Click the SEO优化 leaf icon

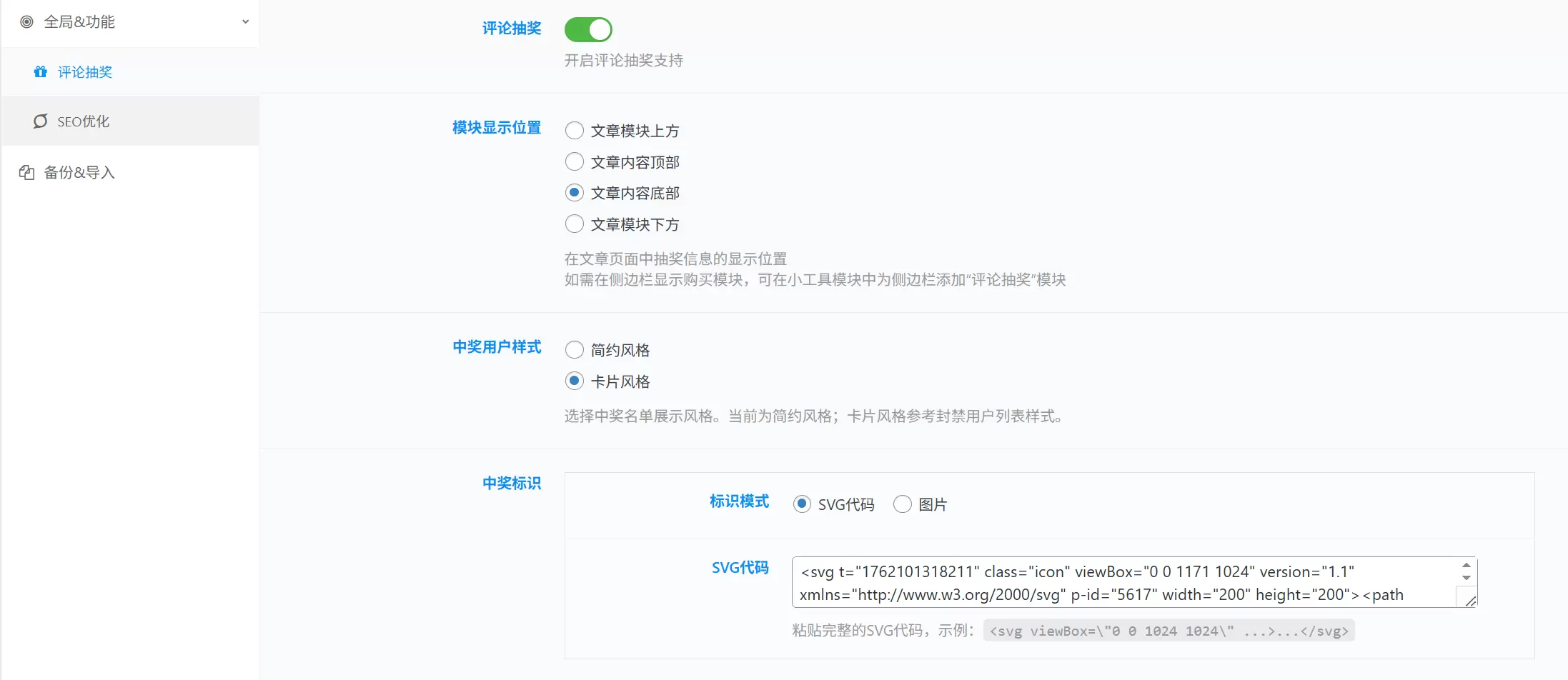coord(41,121)
